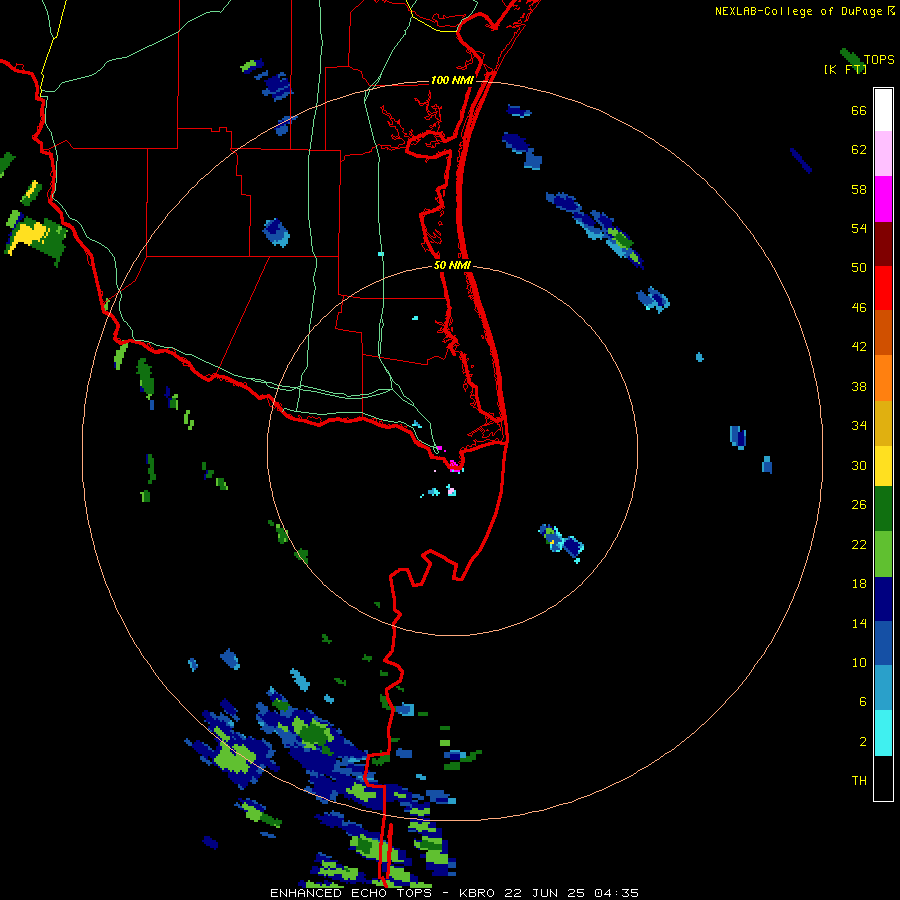Click the NEXLAB-College of DuPage label
Screen dimensions: 900x900
pyautogui.click(x=798, y=11)
